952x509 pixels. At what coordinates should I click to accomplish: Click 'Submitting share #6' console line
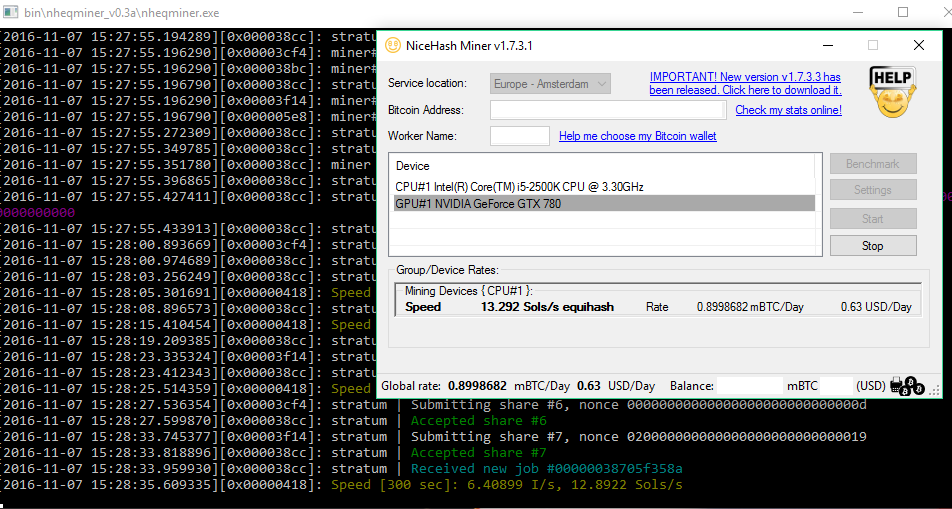638,405
